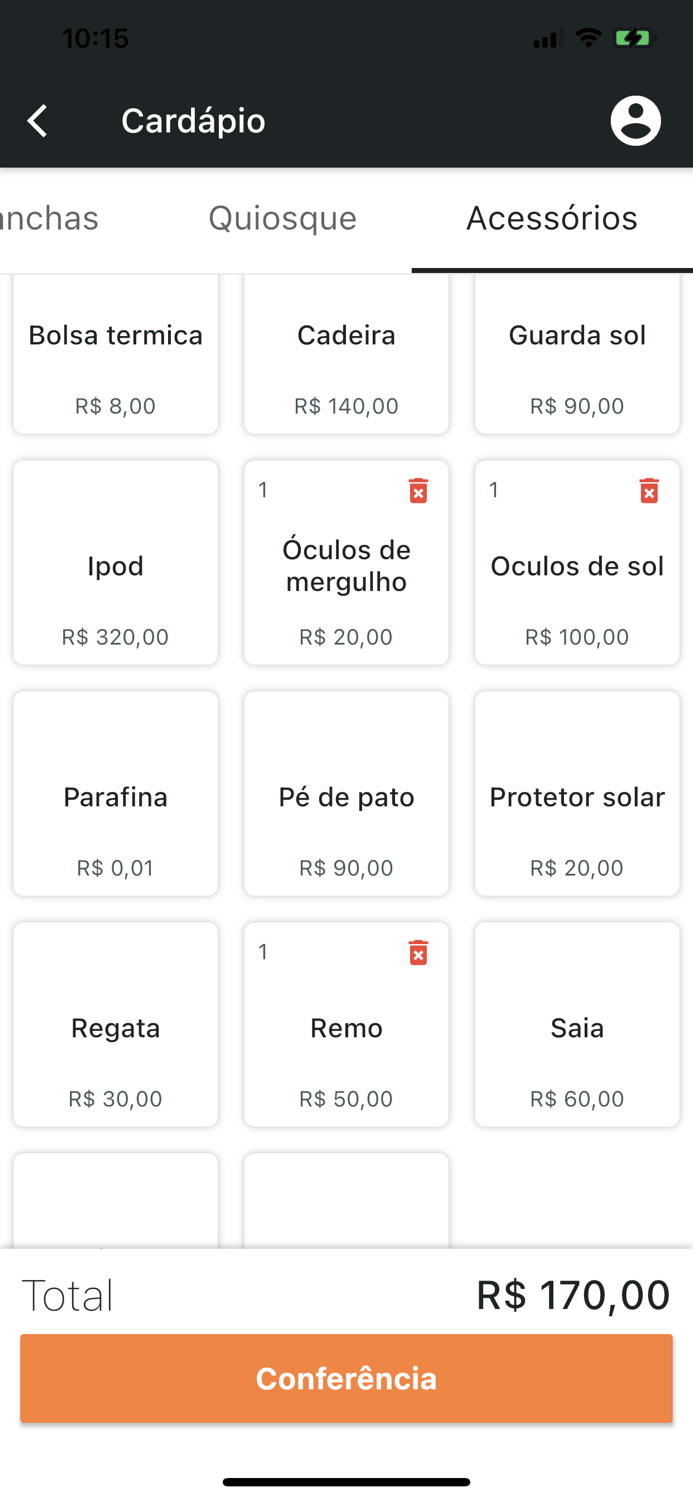The width and height of the screenshot is (693, 1500).
Task: Select the Parafina product
Action: click(115, 793)
